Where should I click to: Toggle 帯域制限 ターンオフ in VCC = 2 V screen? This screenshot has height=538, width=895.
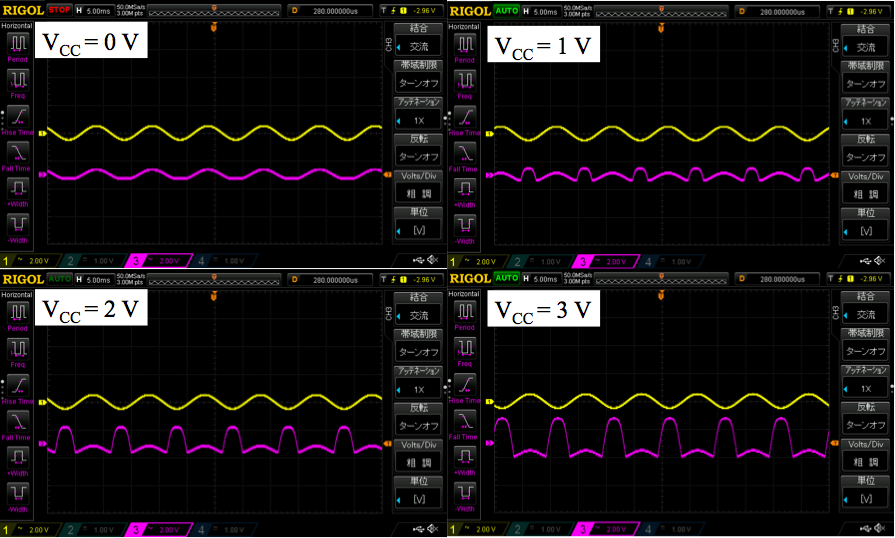click(x=418, y=346)
